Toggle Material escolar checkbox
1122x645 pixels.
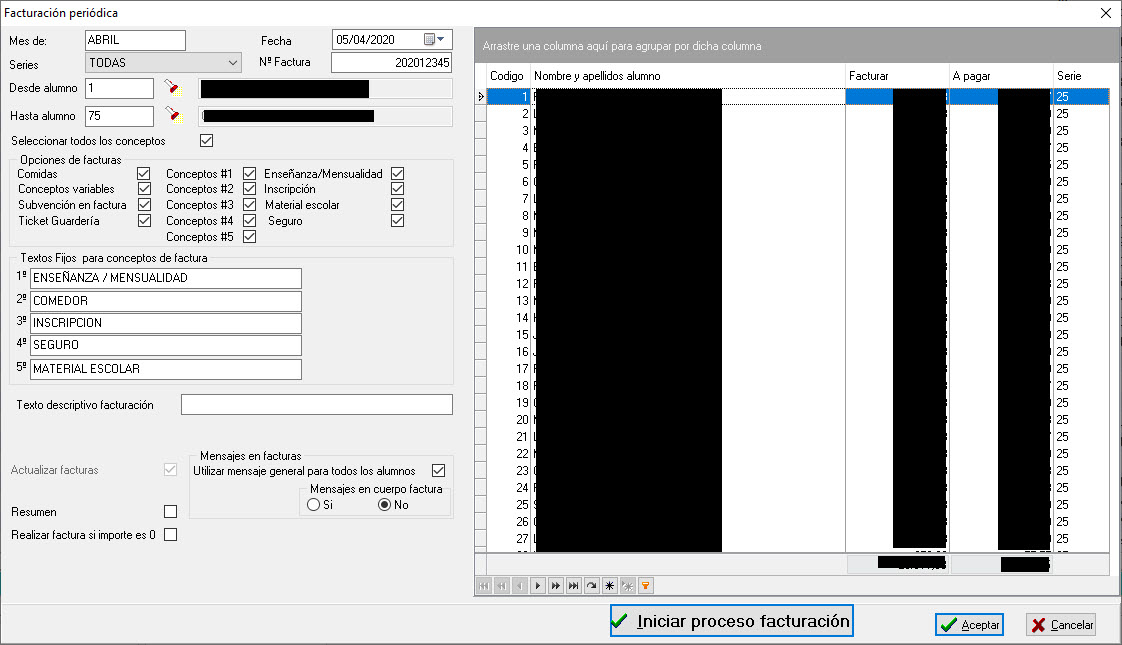tap(398, 204)
